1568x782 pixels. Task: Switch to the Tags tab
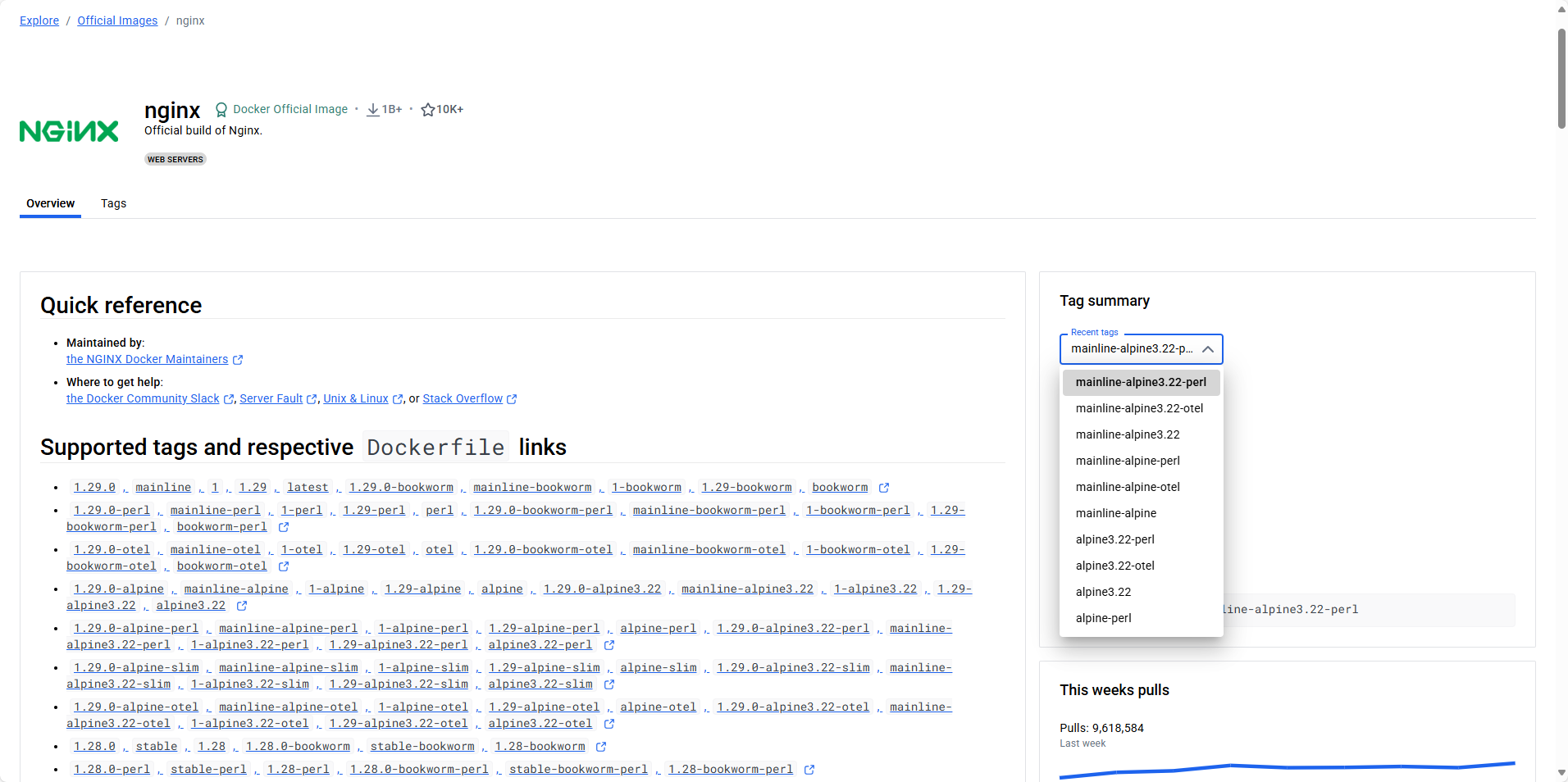[113, 203]
